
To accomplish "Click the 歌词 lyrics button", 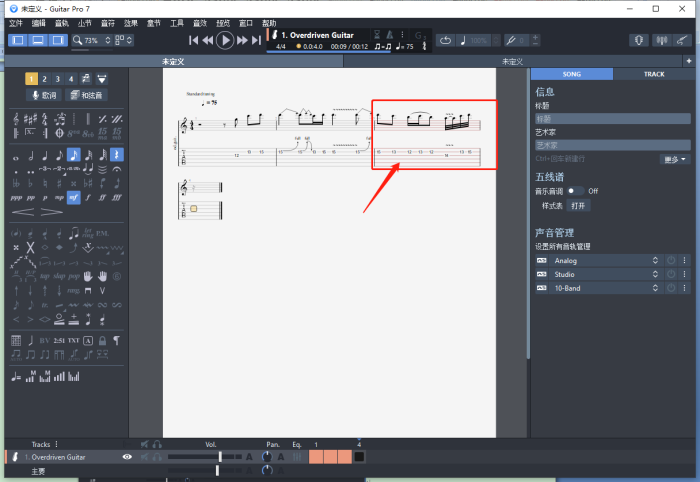I will tap(43, 95).
